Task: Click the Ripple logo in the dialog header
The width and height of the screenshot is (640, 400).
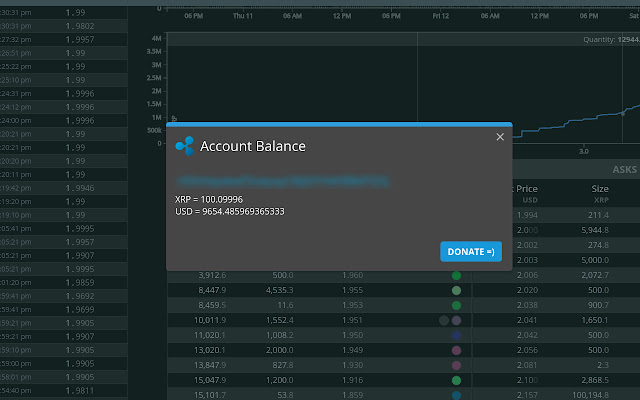Action: coord(184,146)
